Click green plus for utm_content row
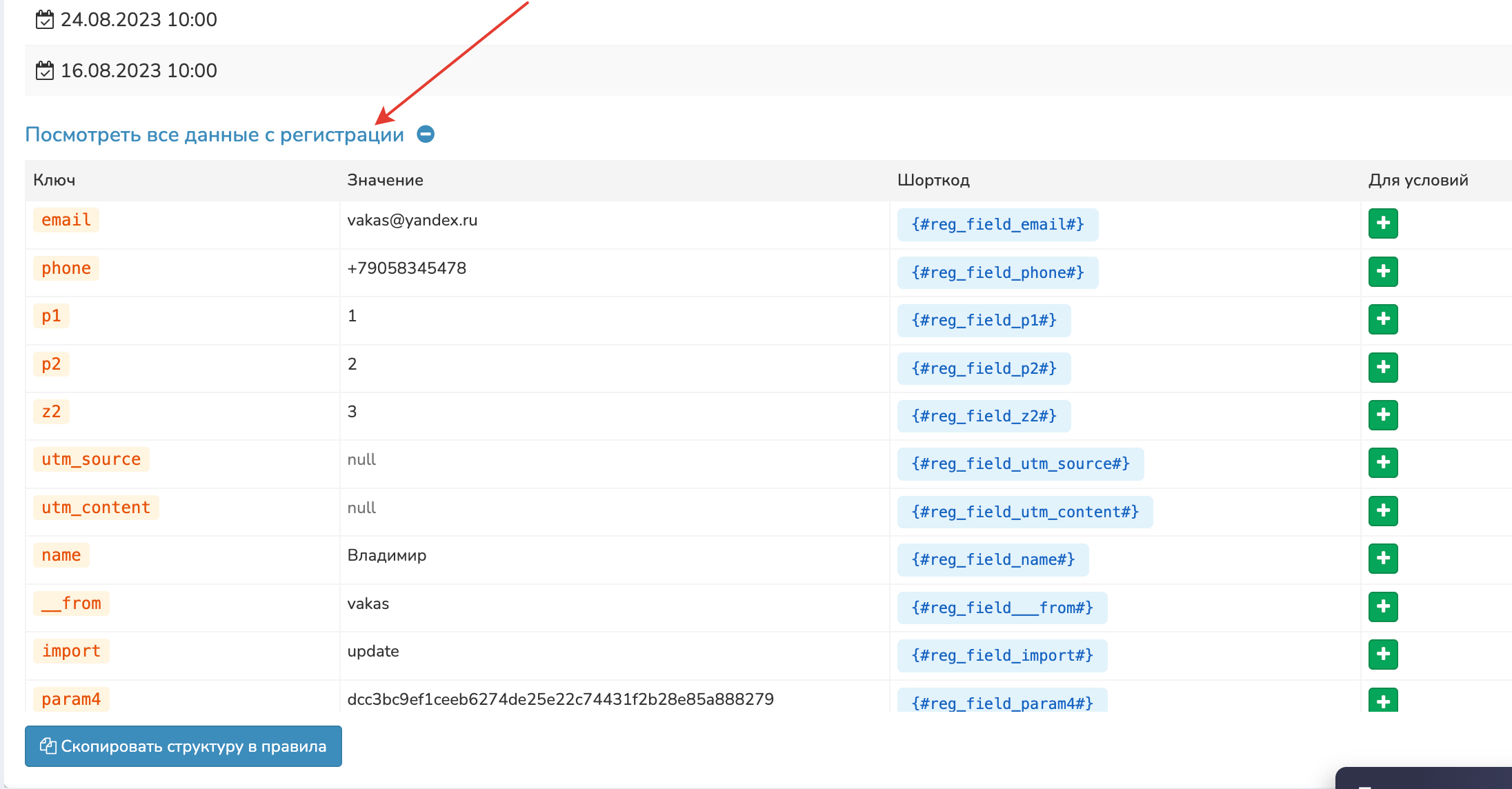Screen dimensions: 1512x789 (1383, 511)
